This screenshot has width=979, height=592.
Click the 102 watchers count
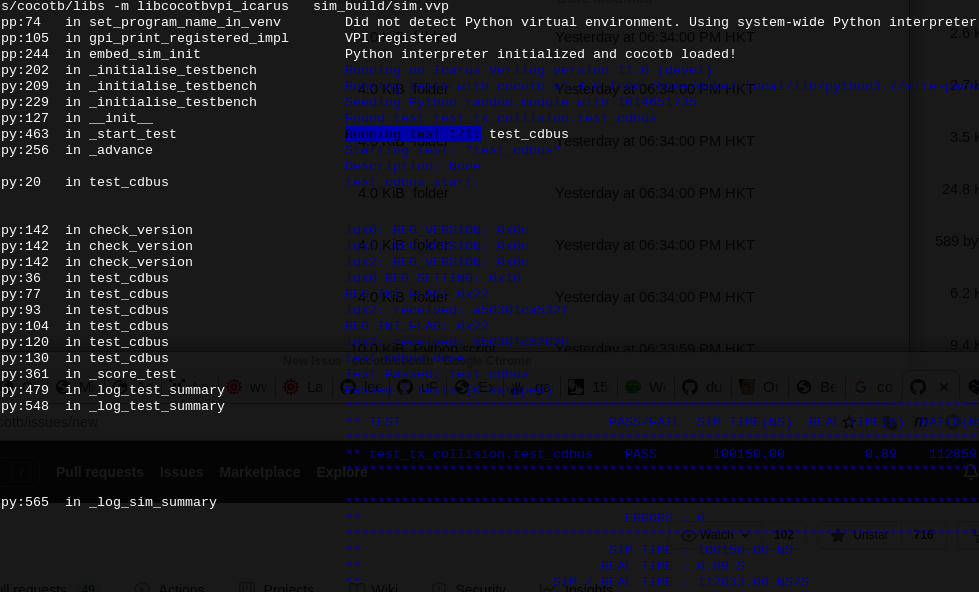tap(784, 535)
